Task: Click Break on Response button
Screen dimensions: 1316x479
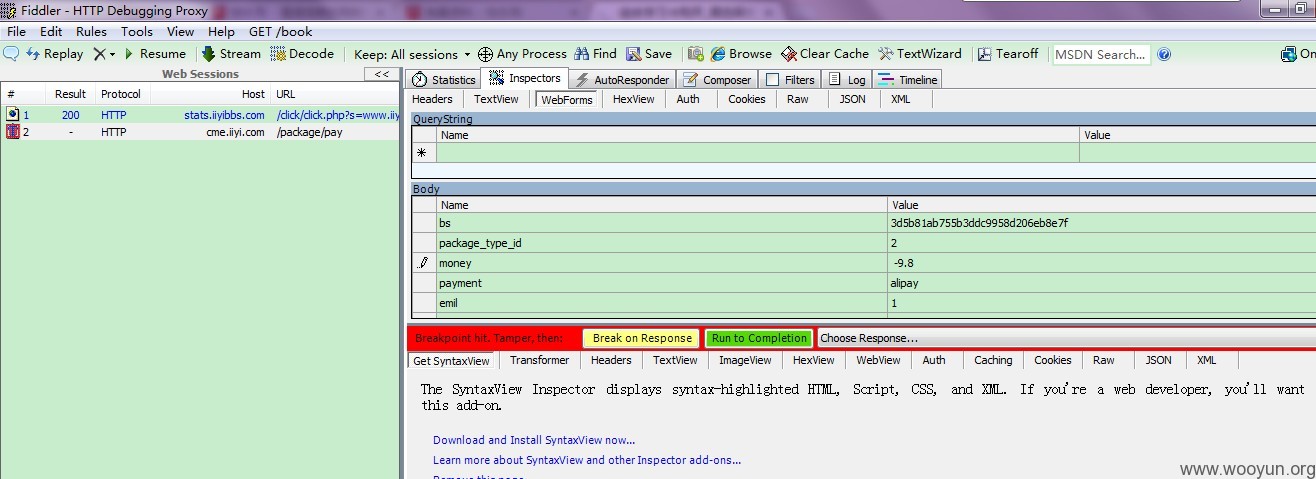Action: 641,338
